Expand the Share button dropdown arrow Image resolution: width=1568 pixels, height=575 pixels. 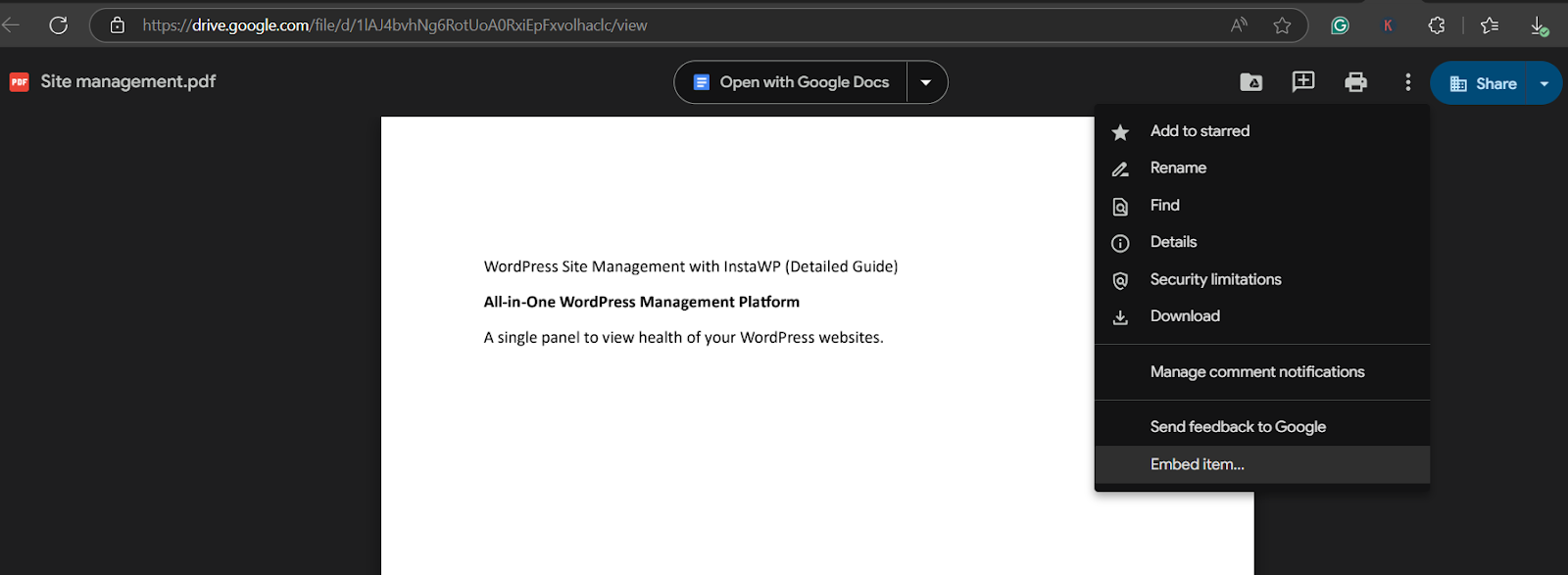click(1544, 84)
